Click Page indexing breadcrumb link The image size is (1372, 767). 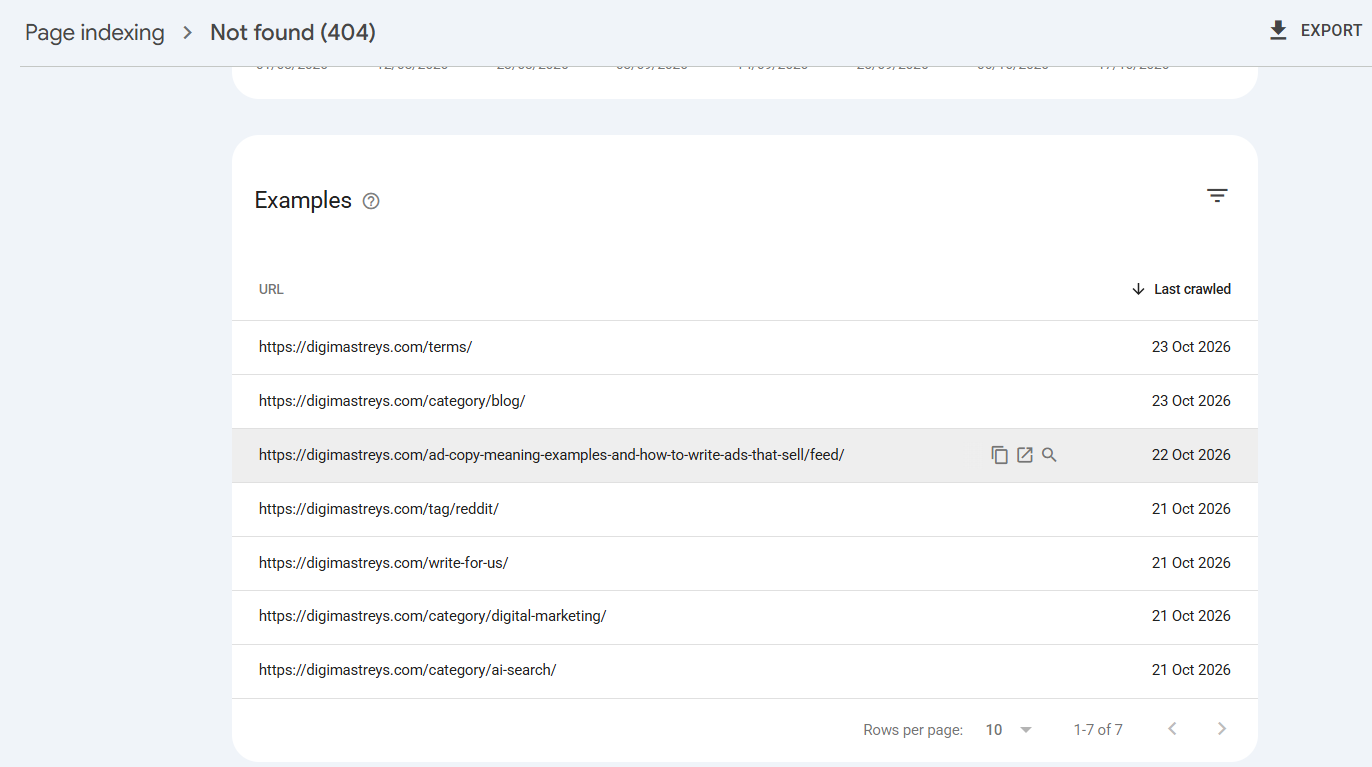coord(95,32)
